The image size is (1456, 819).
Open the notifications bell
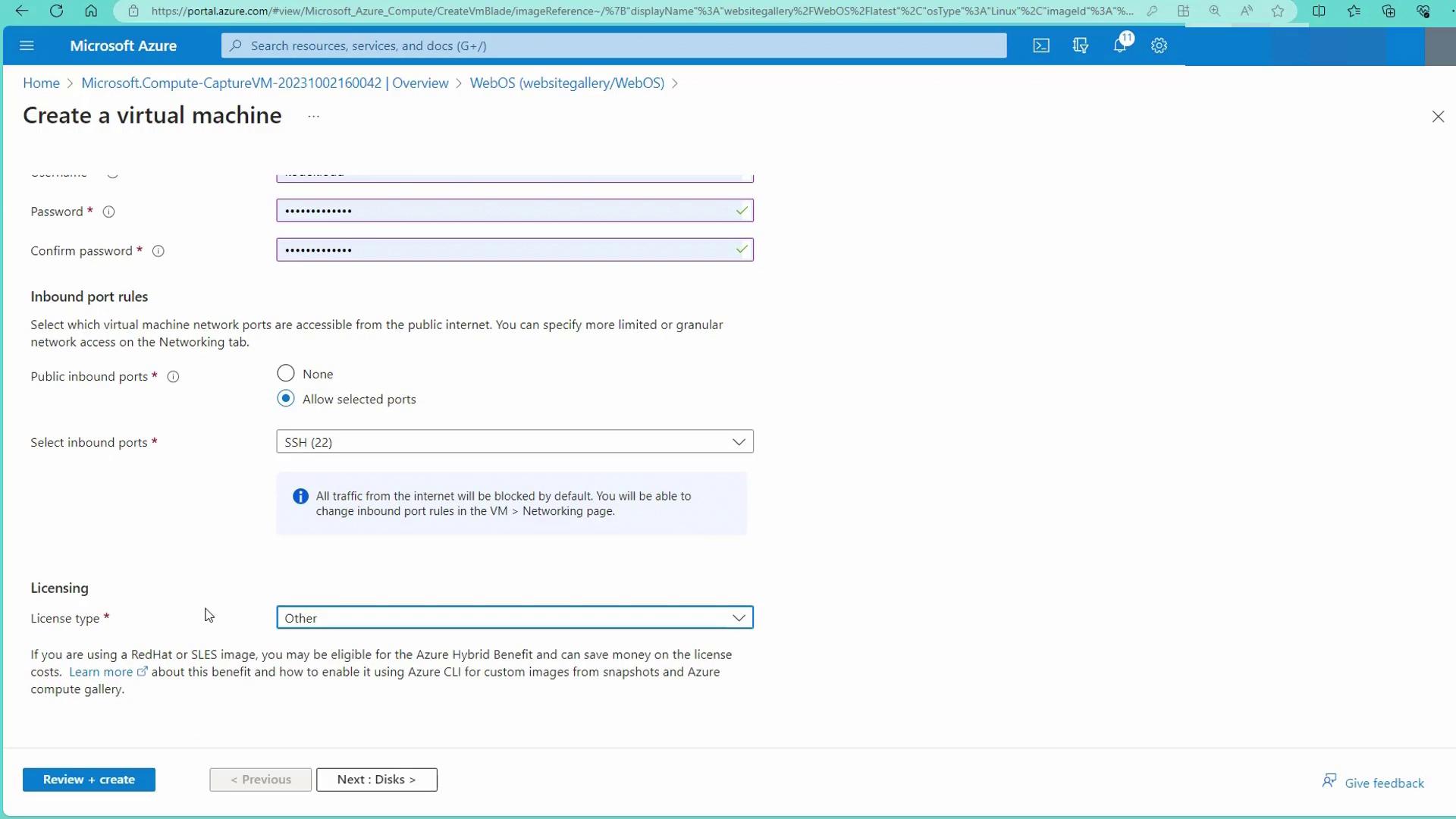[x=1120, y=45]
